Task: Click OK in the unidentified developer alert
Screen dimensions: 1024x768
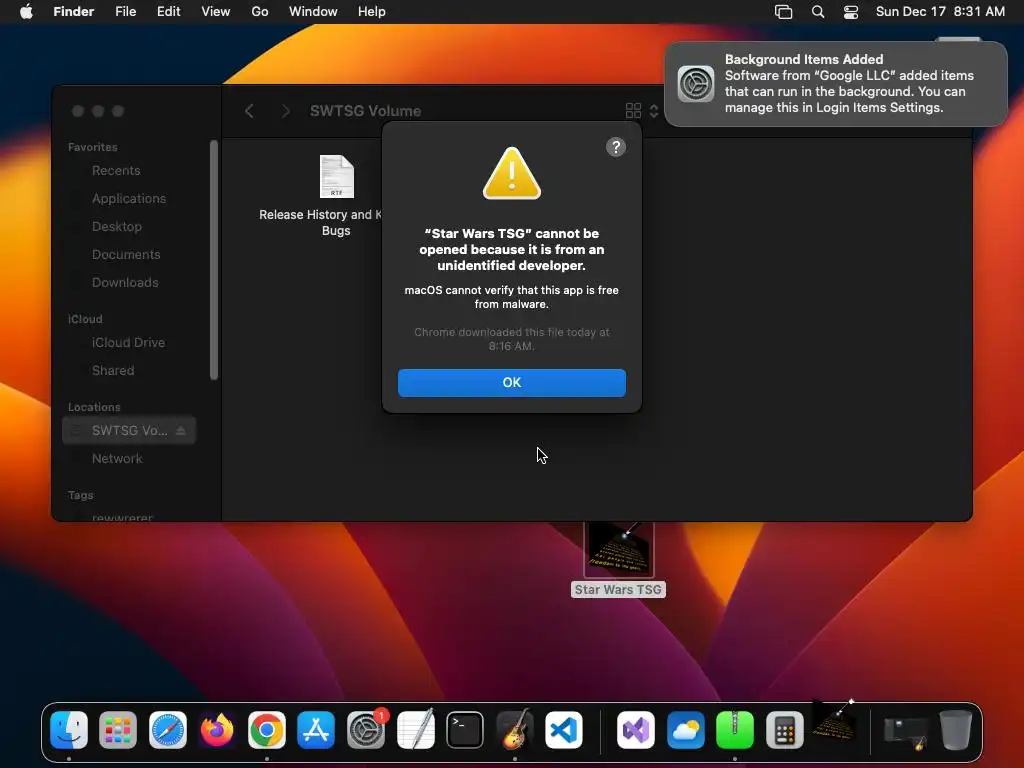Action: point(511,383)
